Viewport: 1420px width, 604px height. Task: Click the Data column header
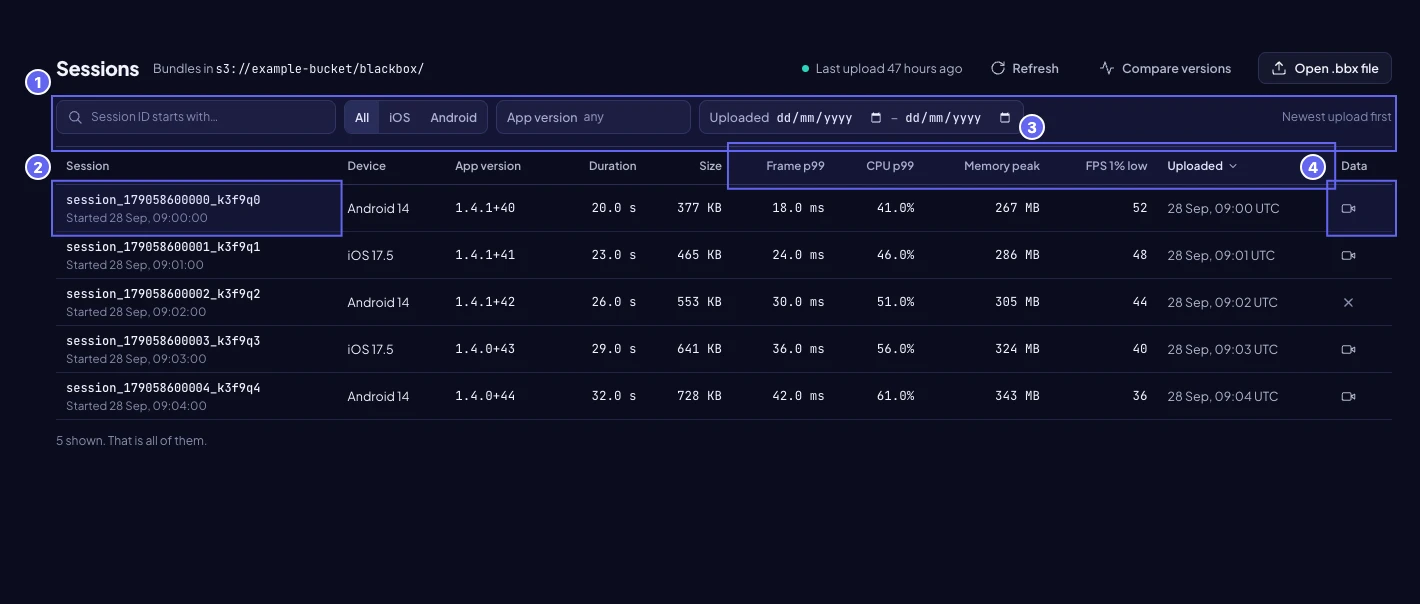pos(1354,166)
